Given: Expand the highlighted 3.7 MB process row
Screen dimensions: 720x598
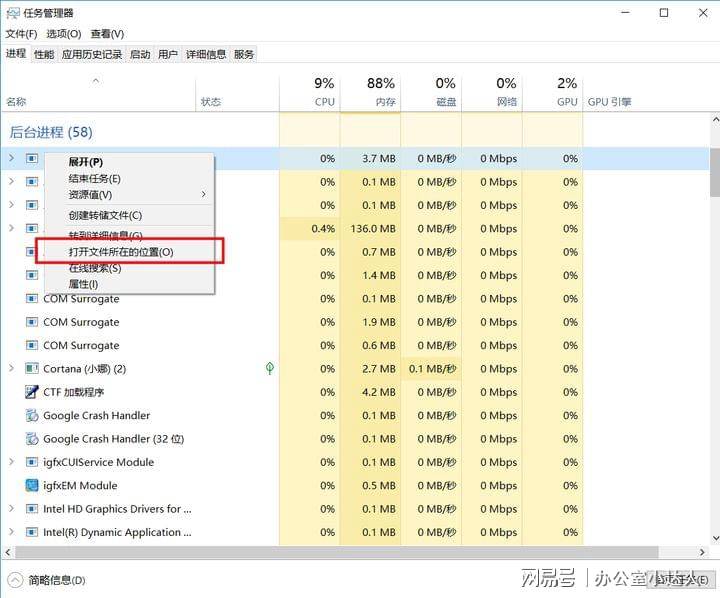Looking at the screenshot, I should (x=11, y=158).
